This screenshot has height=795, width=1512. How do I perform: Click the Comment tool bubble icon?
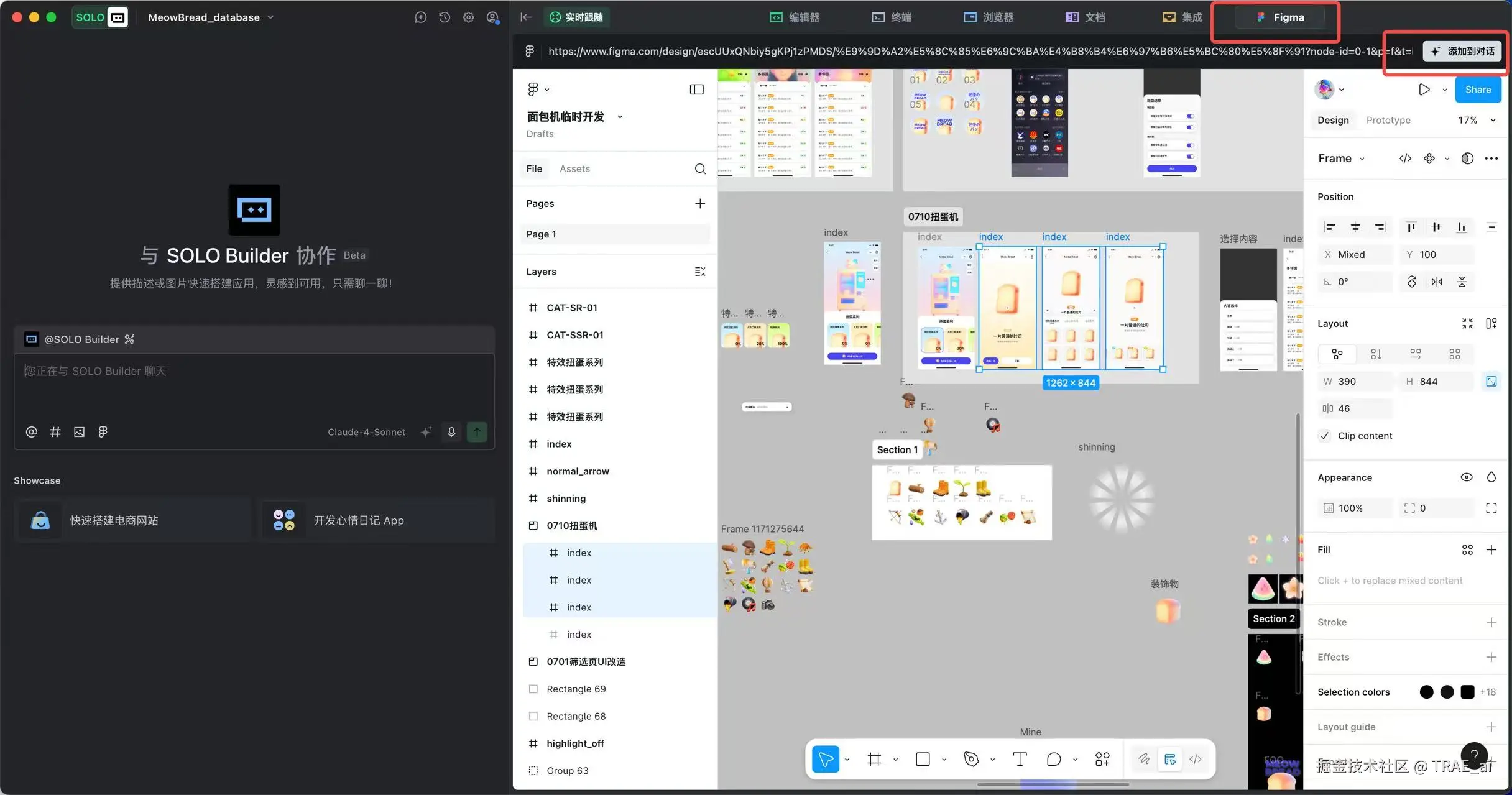tap(1054, 759)
